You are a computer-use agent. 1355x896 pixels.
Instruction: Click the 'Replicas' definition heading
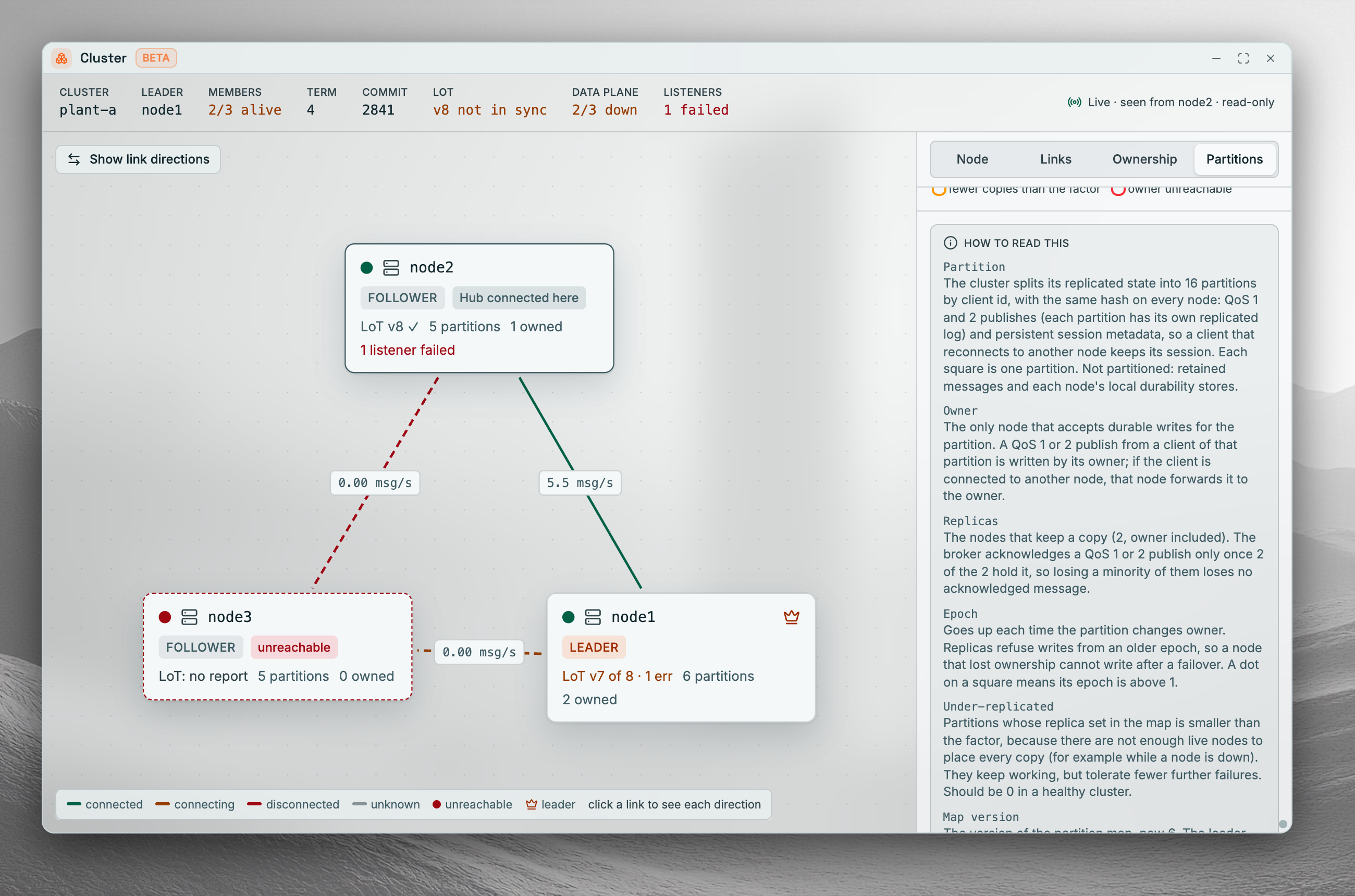coord(970,521)
